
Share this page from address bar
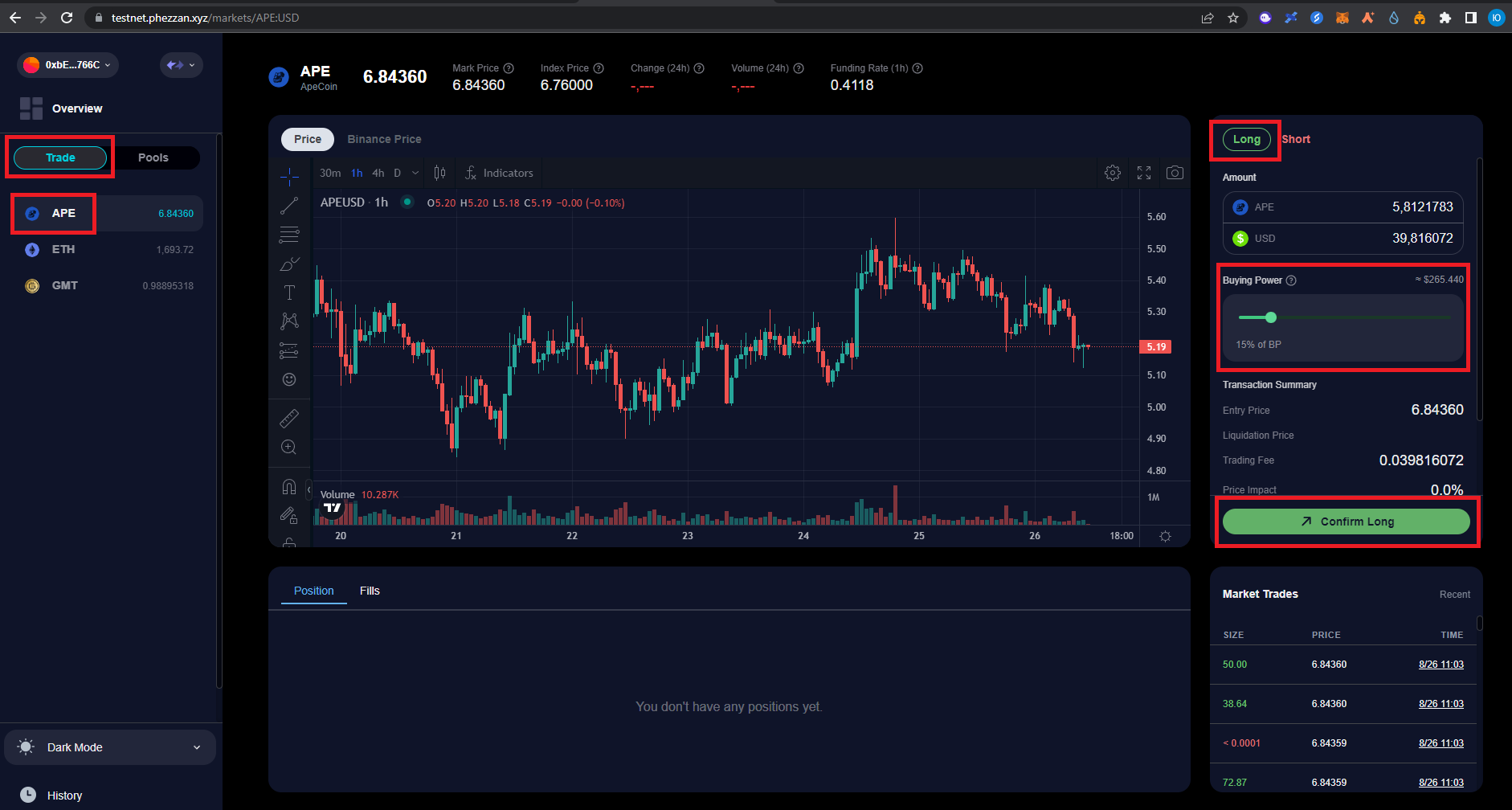(1208, 18)
